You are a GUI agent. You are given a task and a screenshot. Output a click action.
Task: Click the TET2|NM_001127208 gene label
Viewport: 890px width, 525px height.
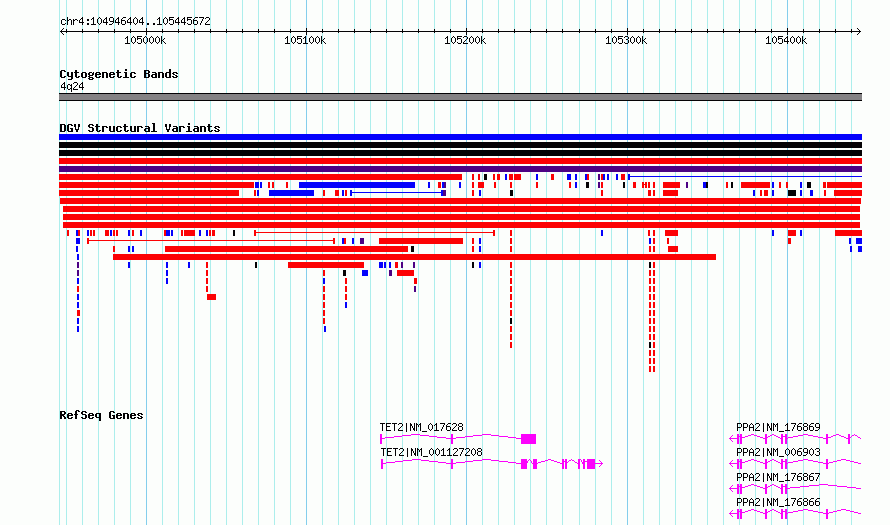pos(431,452)
